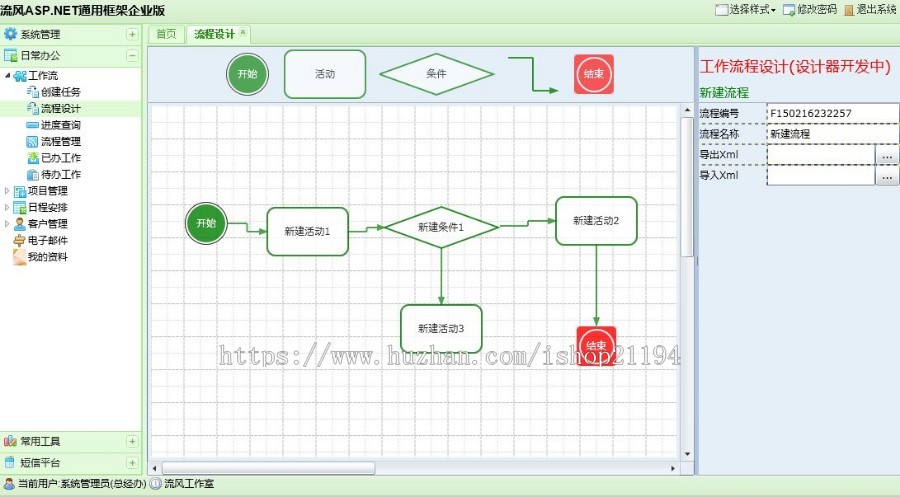Click the 导入Xml input field
The image size is (900, 497).
821,176
